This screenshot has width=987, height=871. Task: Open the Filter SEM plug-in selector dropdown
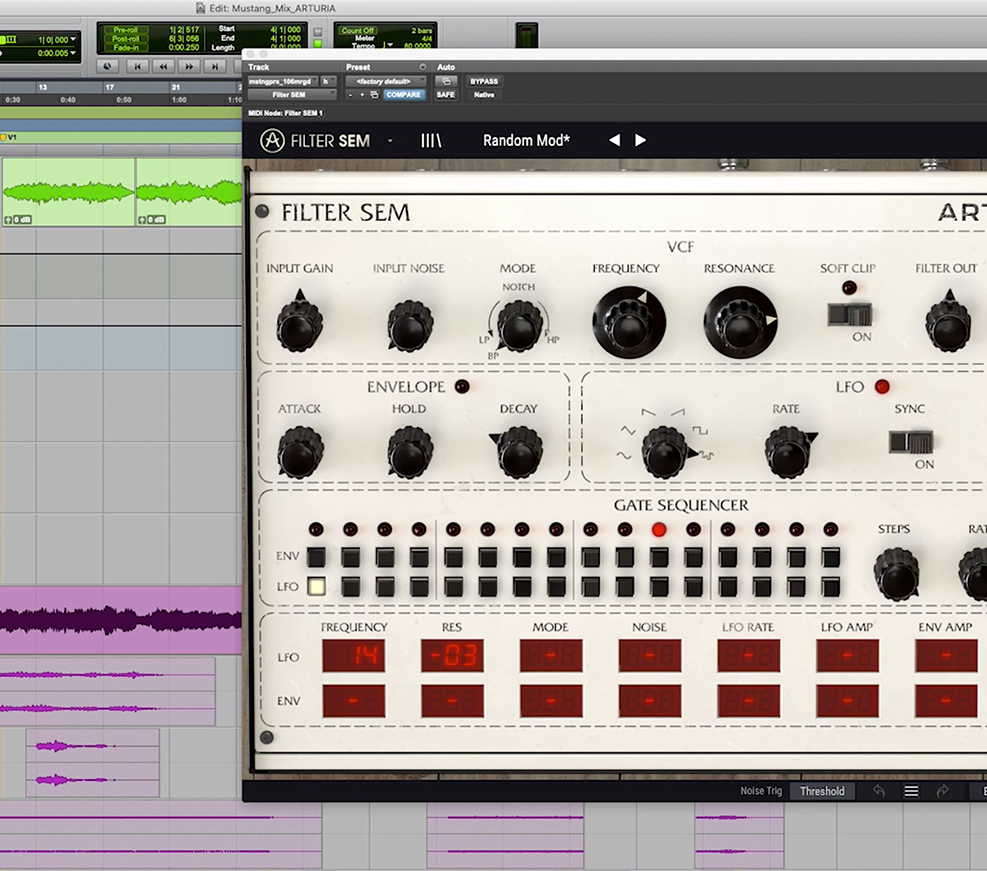(x=292, y=95)
